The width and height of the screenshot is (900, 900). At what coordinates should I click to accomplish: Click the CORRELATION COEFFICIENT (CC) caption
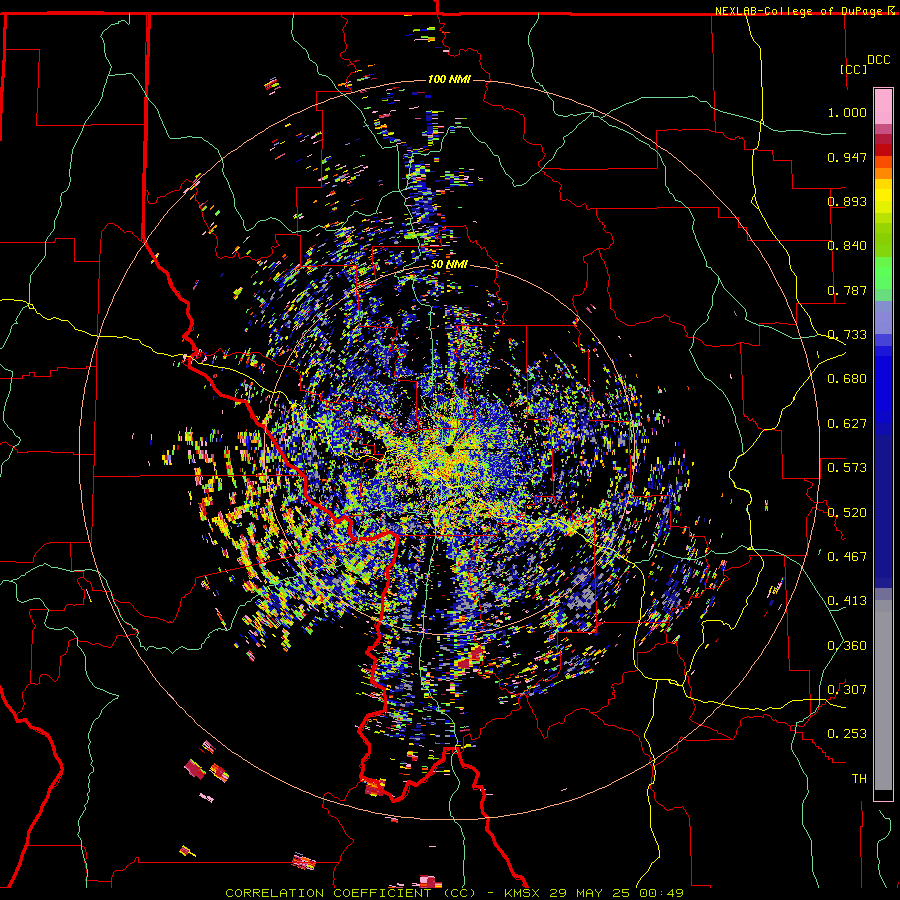tap(350, 893)
